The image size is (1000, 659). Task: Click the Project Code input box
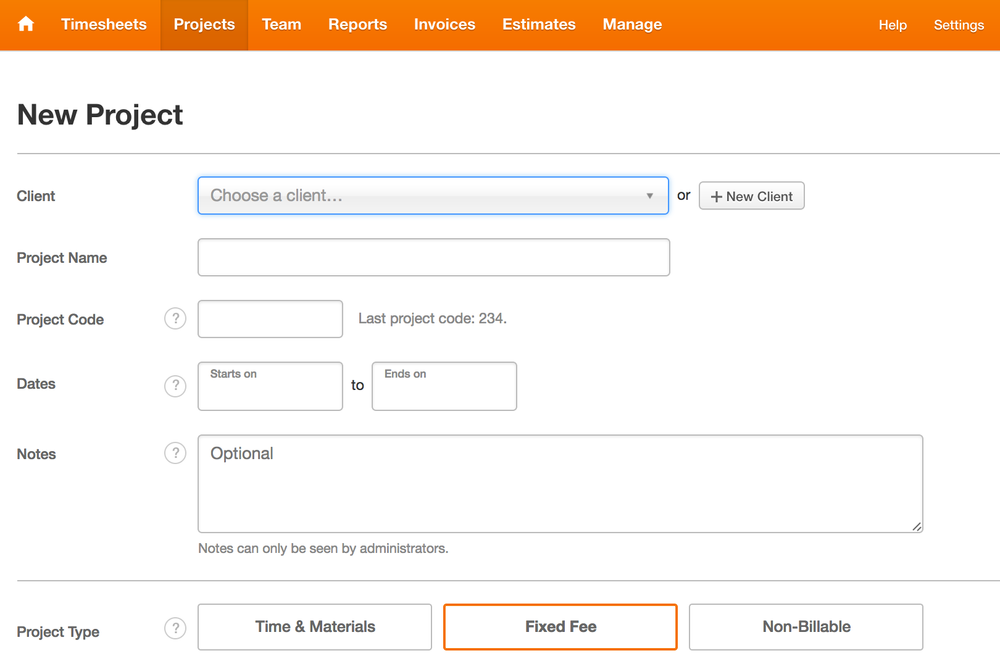tap(270, 319)
